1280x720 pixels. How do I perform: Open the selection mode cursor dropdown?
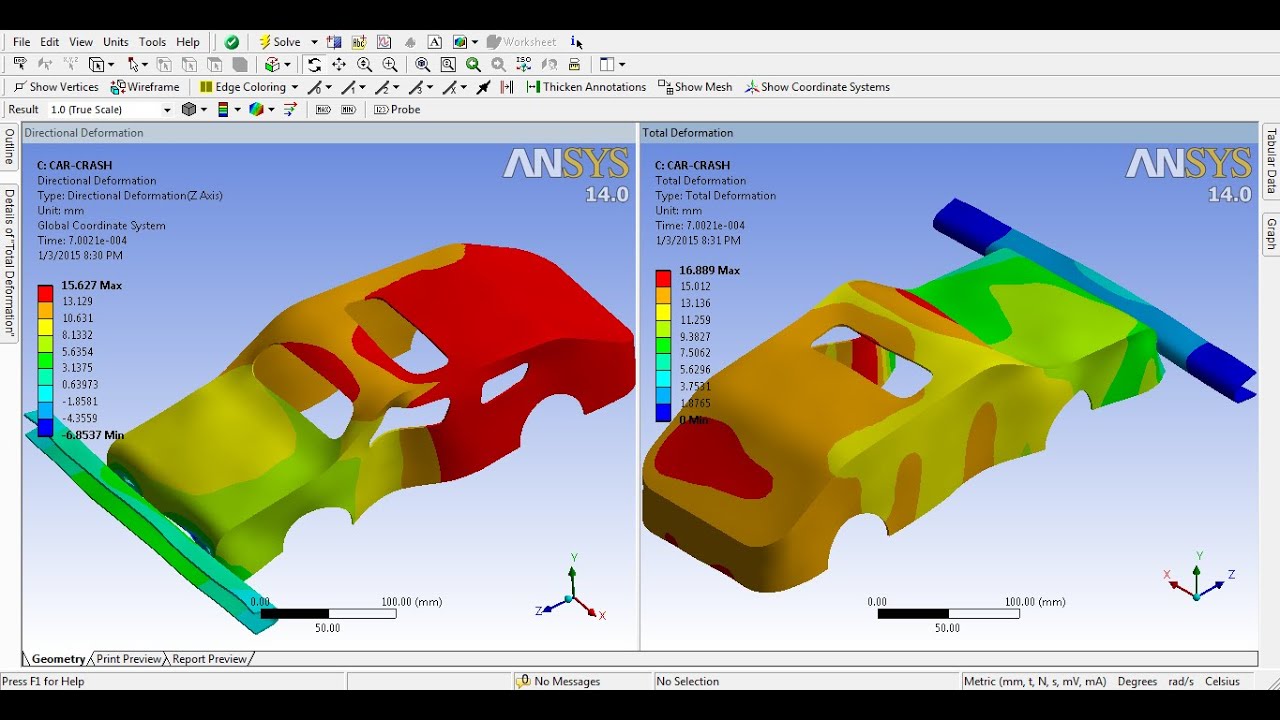[144, 64]
